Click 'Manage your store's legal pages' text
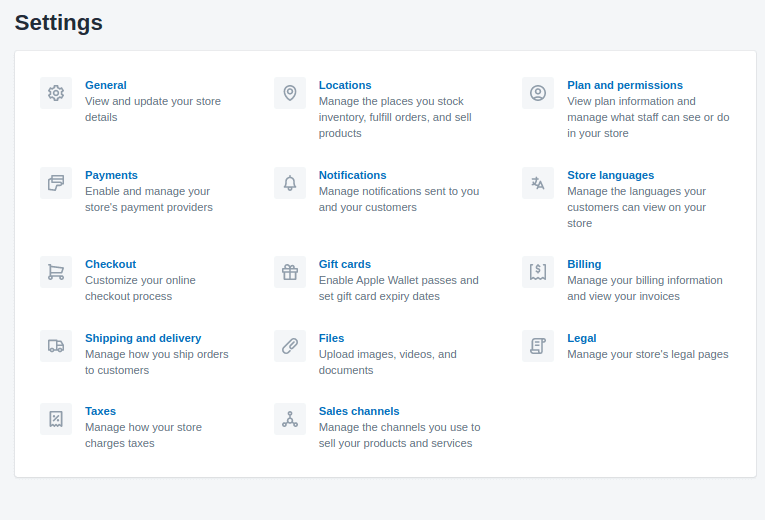The image size is (765, 520). click(x=647, y=354)
